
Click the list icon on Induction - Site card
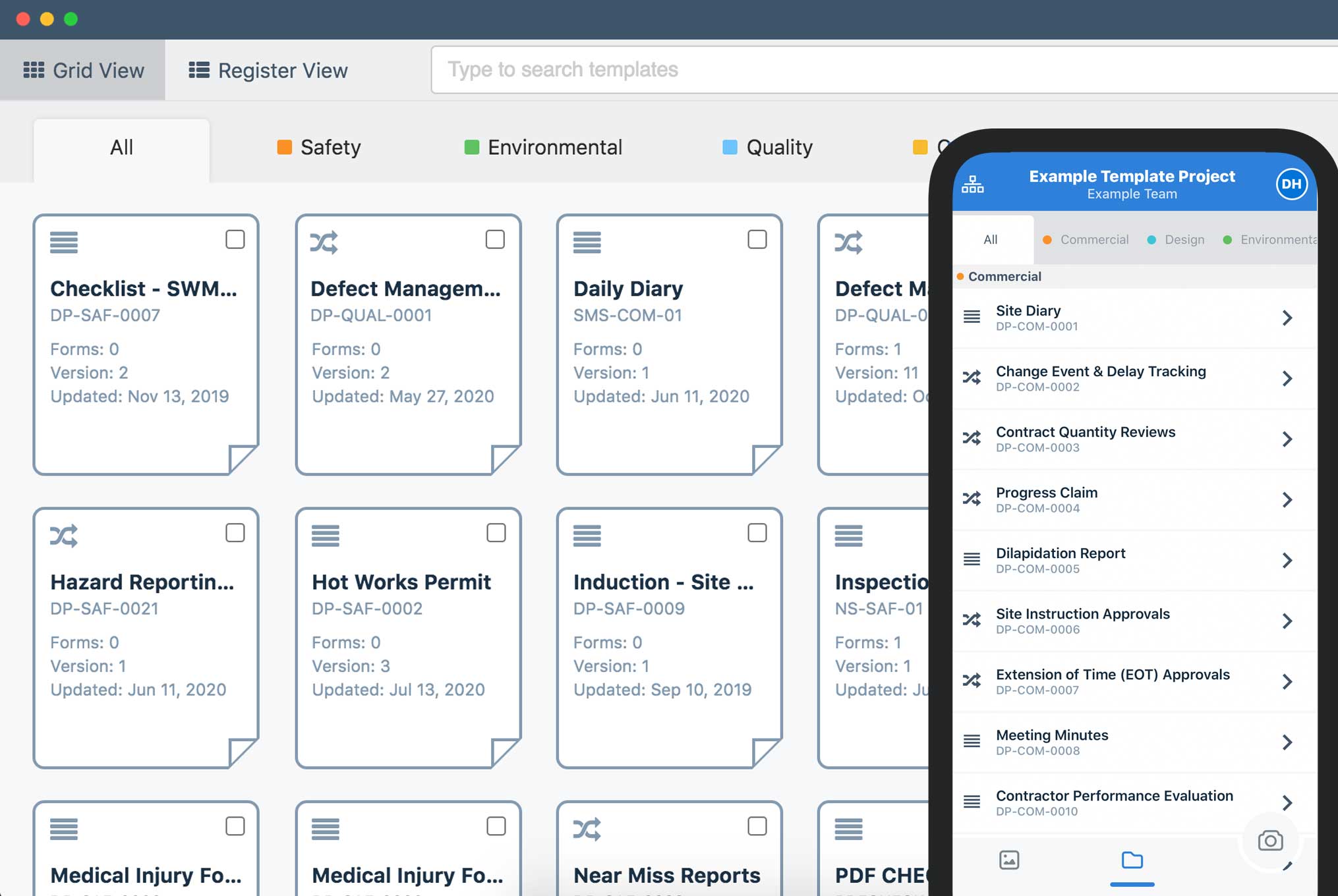point(587,536)
